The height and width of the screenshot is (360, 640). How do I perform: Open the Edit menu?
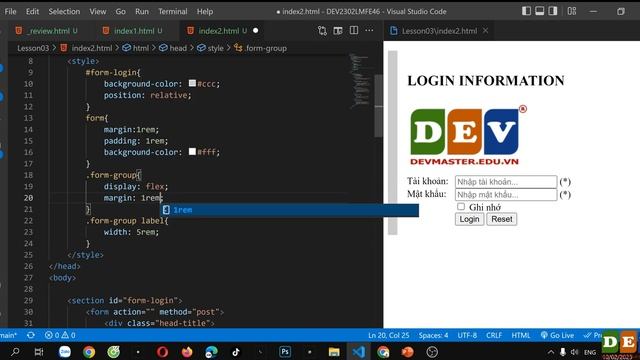click(x=32, y=11)
